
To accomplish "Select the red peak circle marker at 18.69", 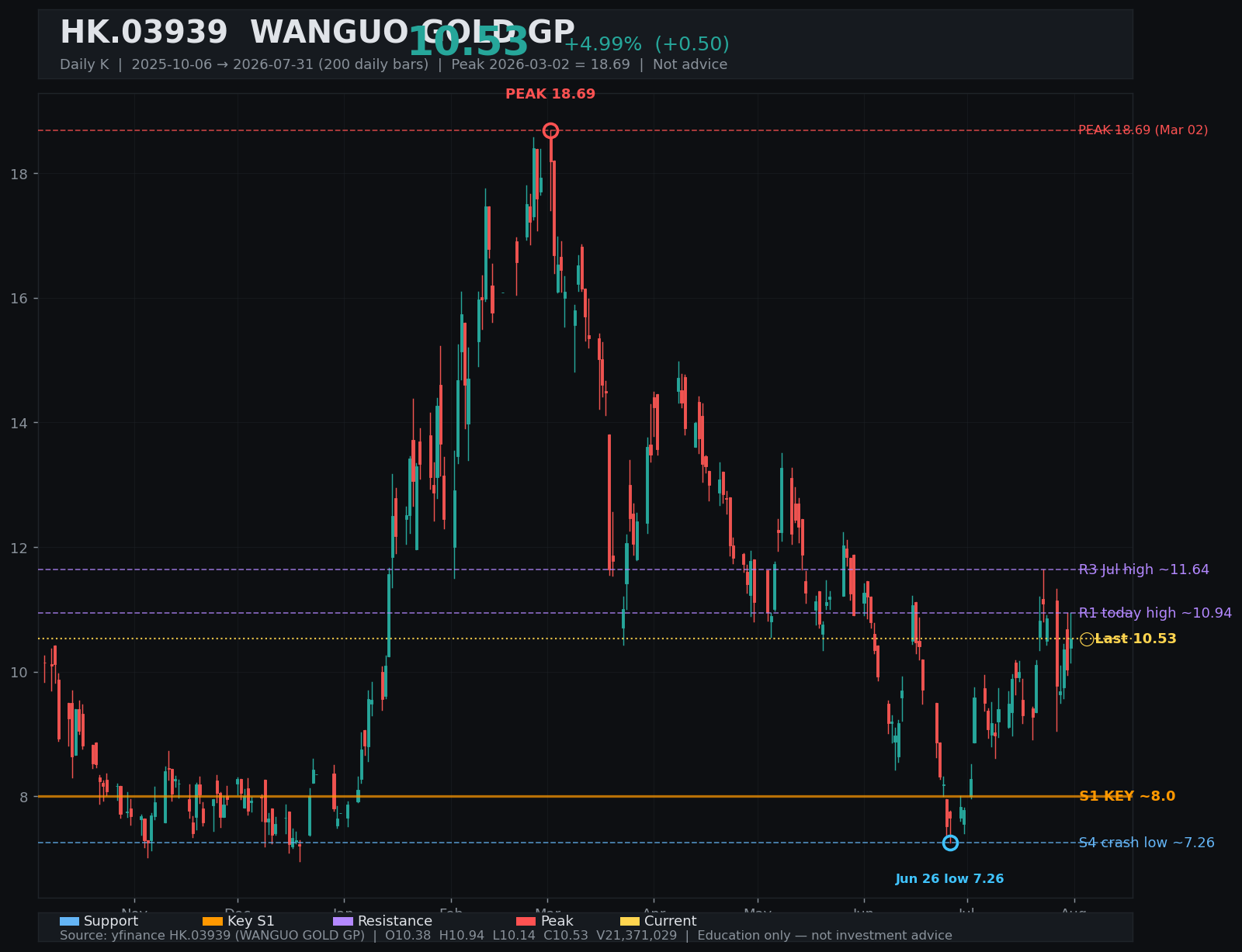I will 550,130.
